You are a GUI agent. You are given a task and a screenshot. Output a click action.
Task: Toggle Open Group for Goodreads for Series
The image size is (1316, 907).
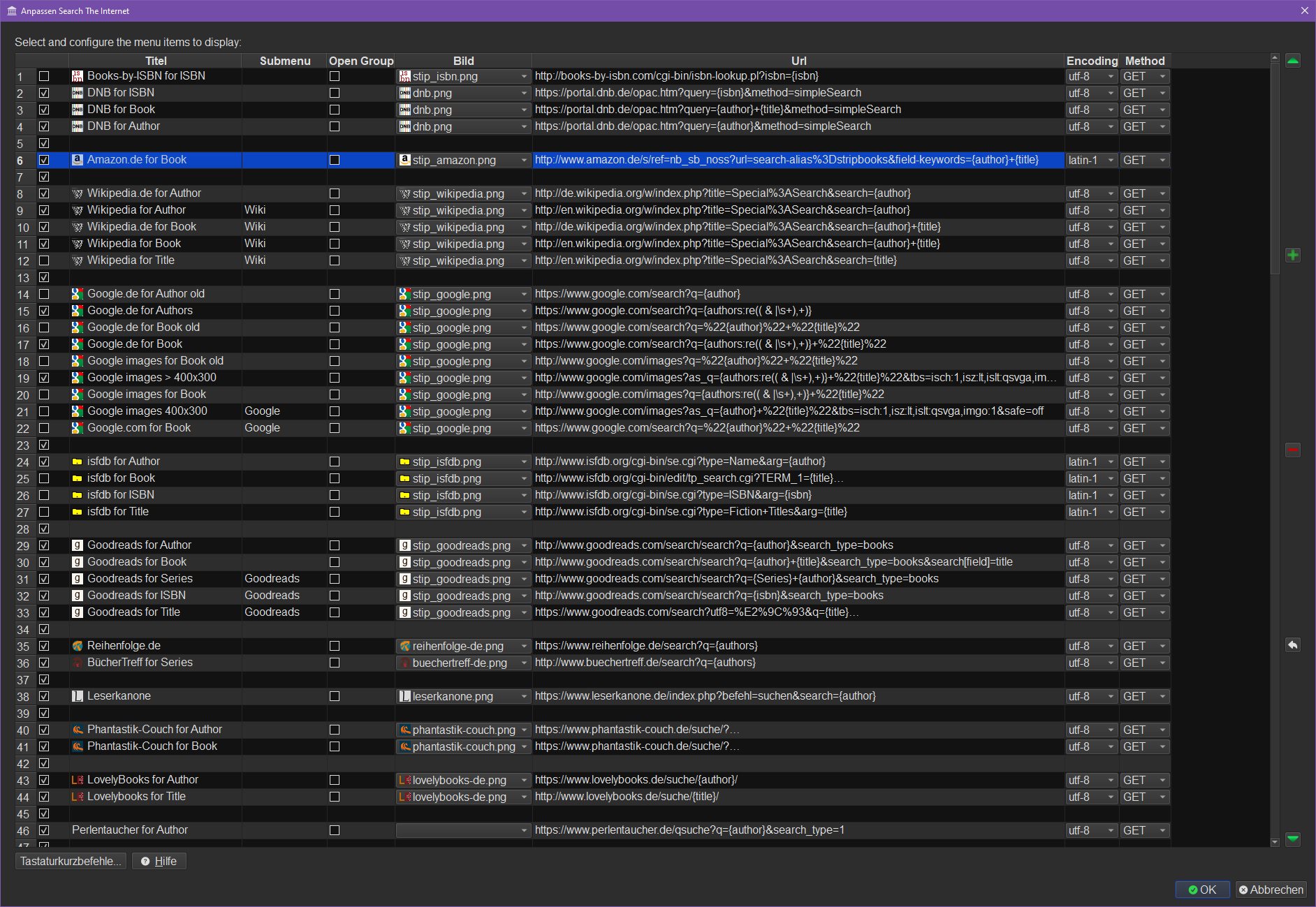(335, 579)
